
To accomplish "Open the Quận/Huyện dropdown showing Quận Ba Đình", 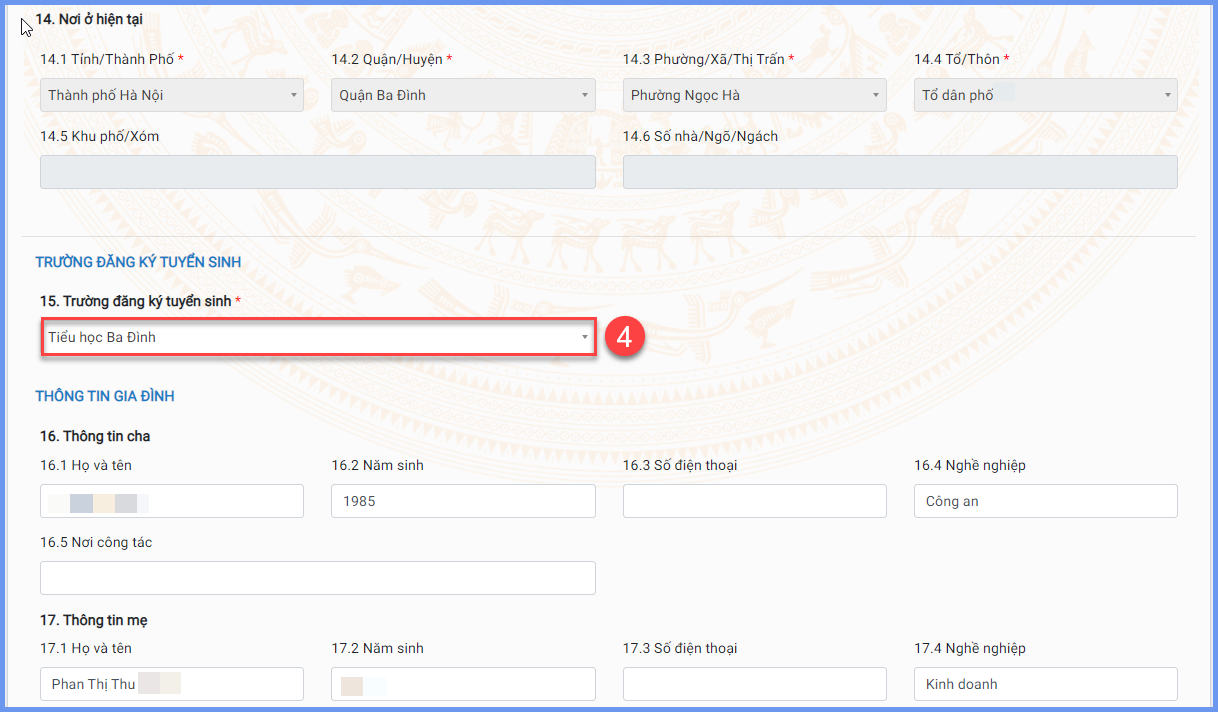I will pyautogui.click(x=463, y=95).
